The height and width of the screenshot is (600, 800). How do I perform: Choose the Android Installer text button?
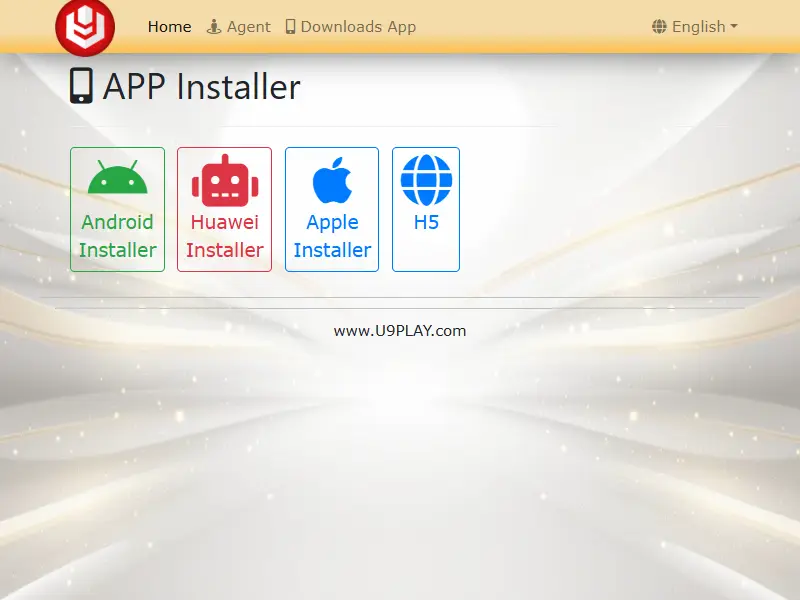(x=117, y=236)
